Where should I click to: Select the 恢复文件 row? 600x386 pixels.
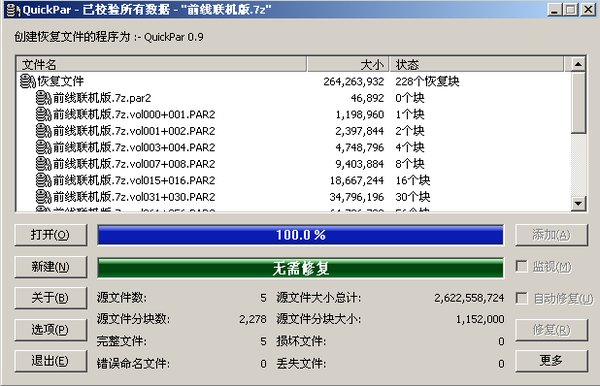[293, 81]
